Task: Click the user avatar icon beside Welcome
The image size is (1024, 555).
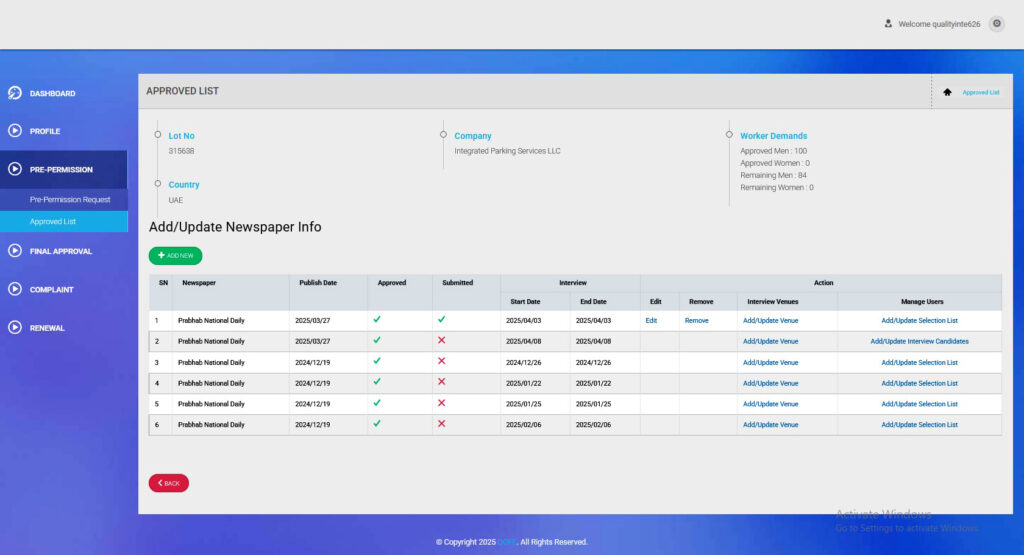Action: click(888, 24)
